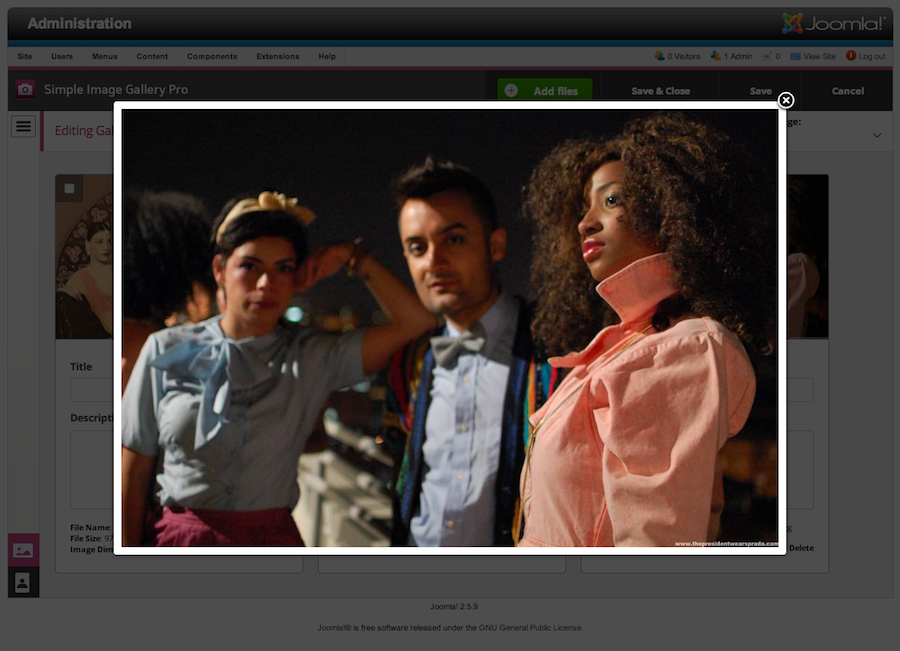Click the View Site link
The width and height of the screenshot is (900, 651).
click(x=813, y=56)
